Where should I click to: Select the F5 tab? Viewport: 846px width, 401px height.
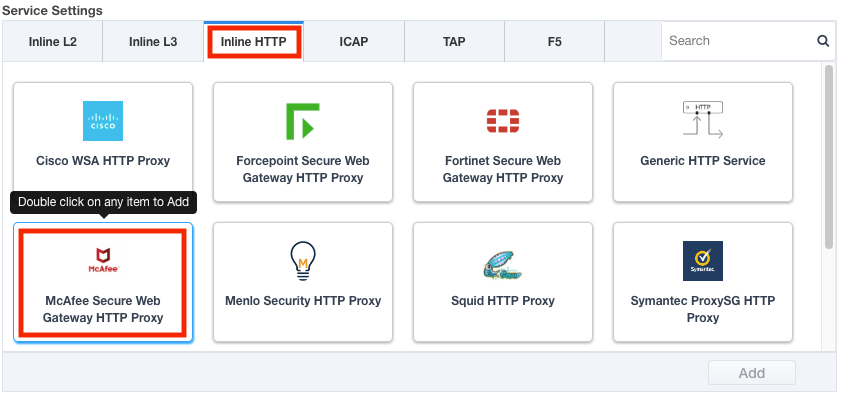(554, 42)
